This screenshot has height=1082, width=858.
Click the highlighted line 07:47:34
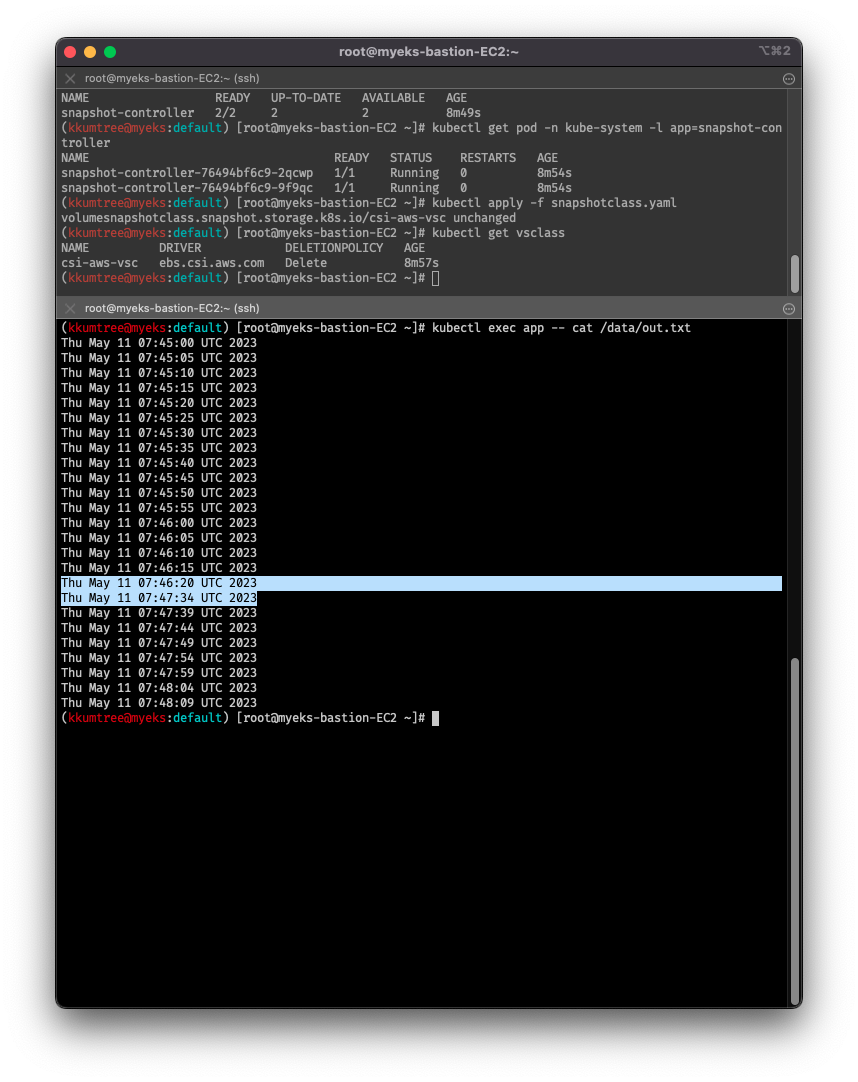pos(159,598)
